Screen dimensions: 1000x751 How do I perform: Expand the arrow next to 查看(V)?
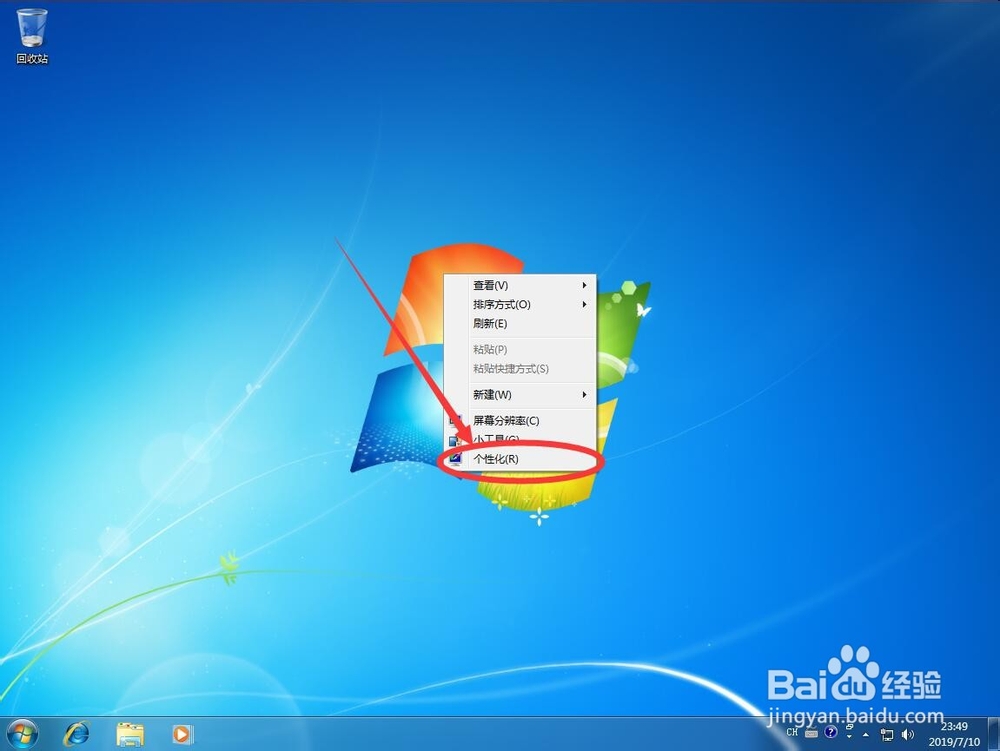[x=584, y=286]
